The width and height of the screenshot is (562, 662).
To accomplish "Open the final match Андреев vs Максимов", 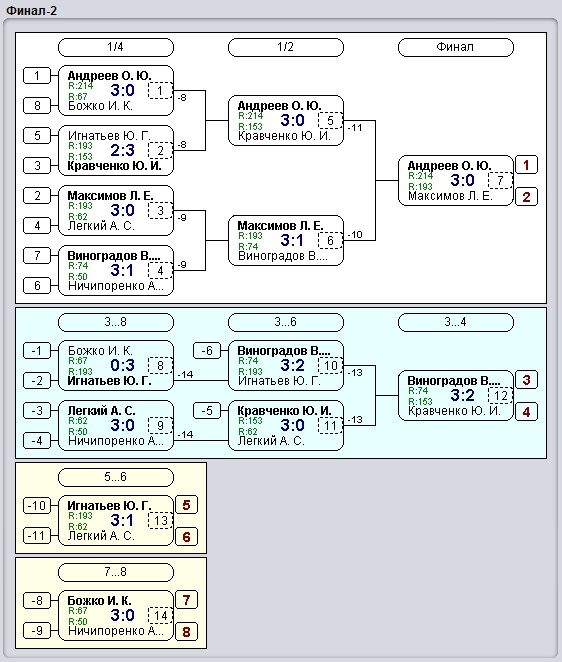I will 456,180.
